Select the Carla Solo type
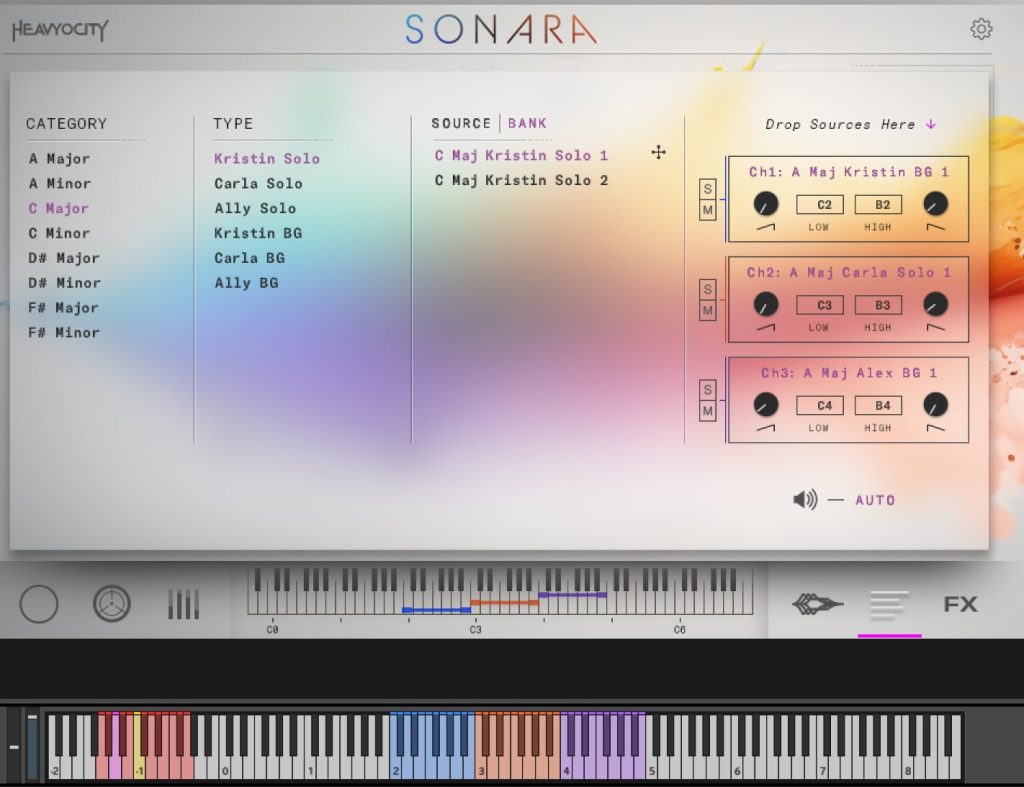The width and height of the screenshot is (1024, 787). tap(258, 183)
